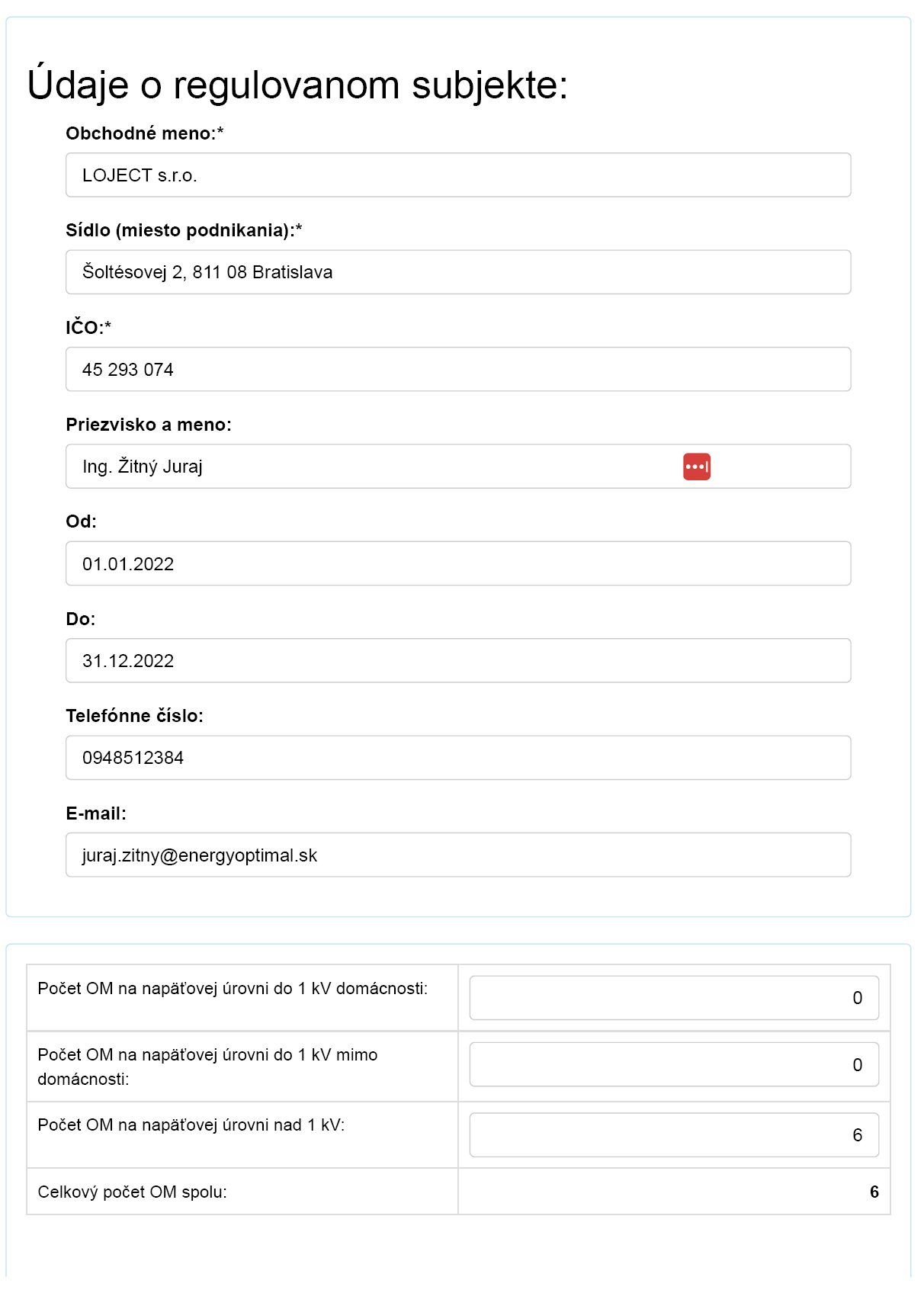Click the Obchodné meno label
Screen dimensions: 924x1293
click(145, 133)
